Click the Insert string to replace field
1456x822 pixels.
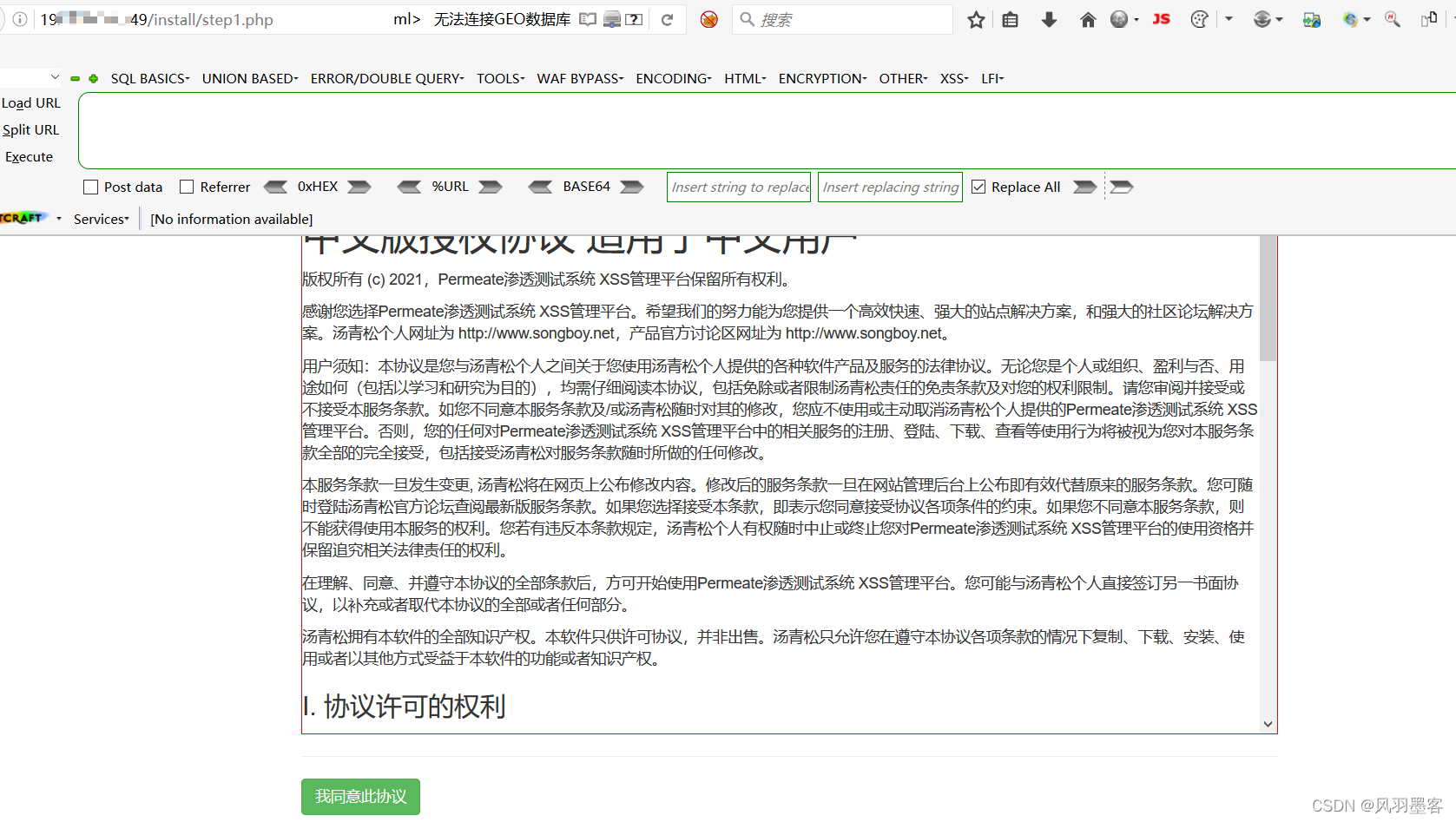[739, 187]
